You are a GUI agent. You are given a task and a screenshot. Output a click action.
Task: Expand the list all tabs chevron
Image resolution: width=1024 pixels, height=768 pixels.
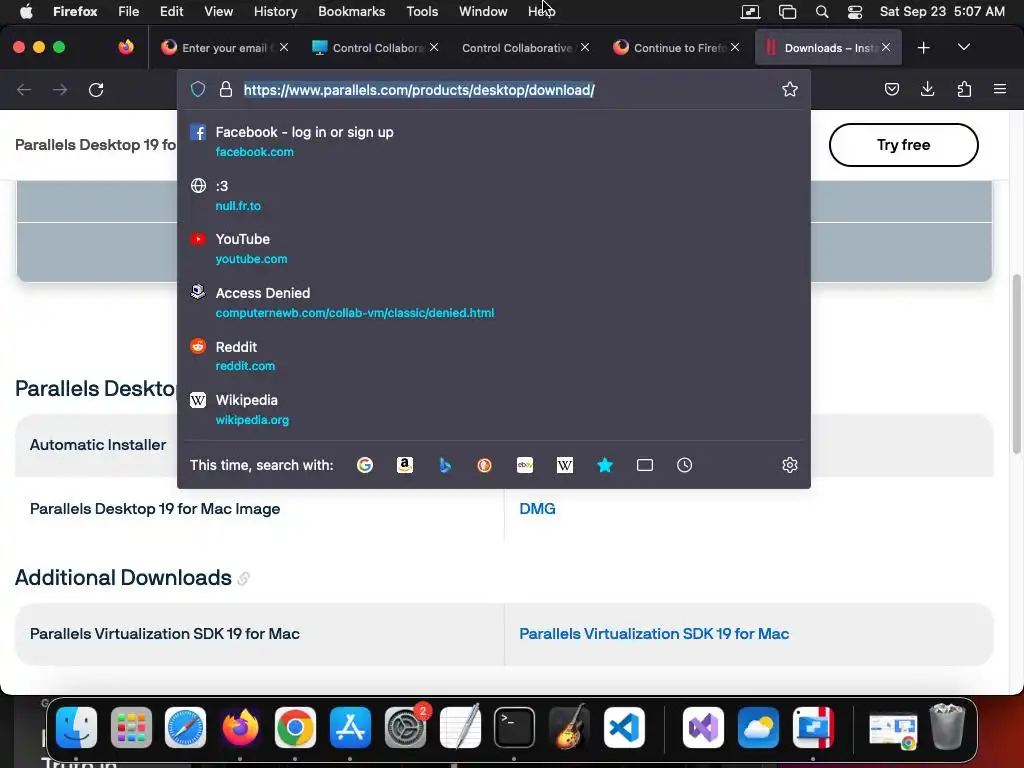(963, 47)
